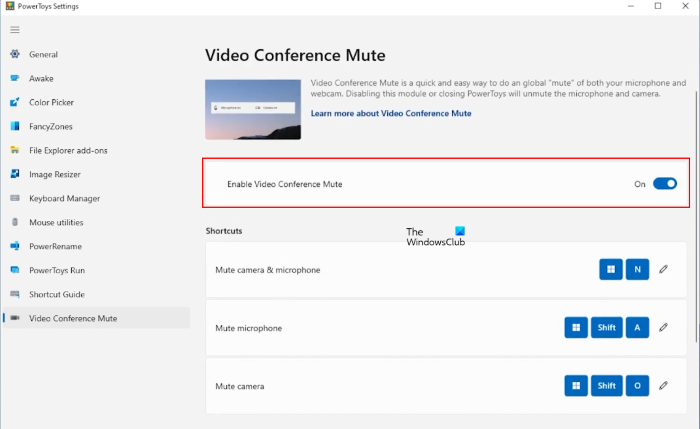Open Shortcut Guide settings
This screenshot has height=429, width=700.
[56, 295]
